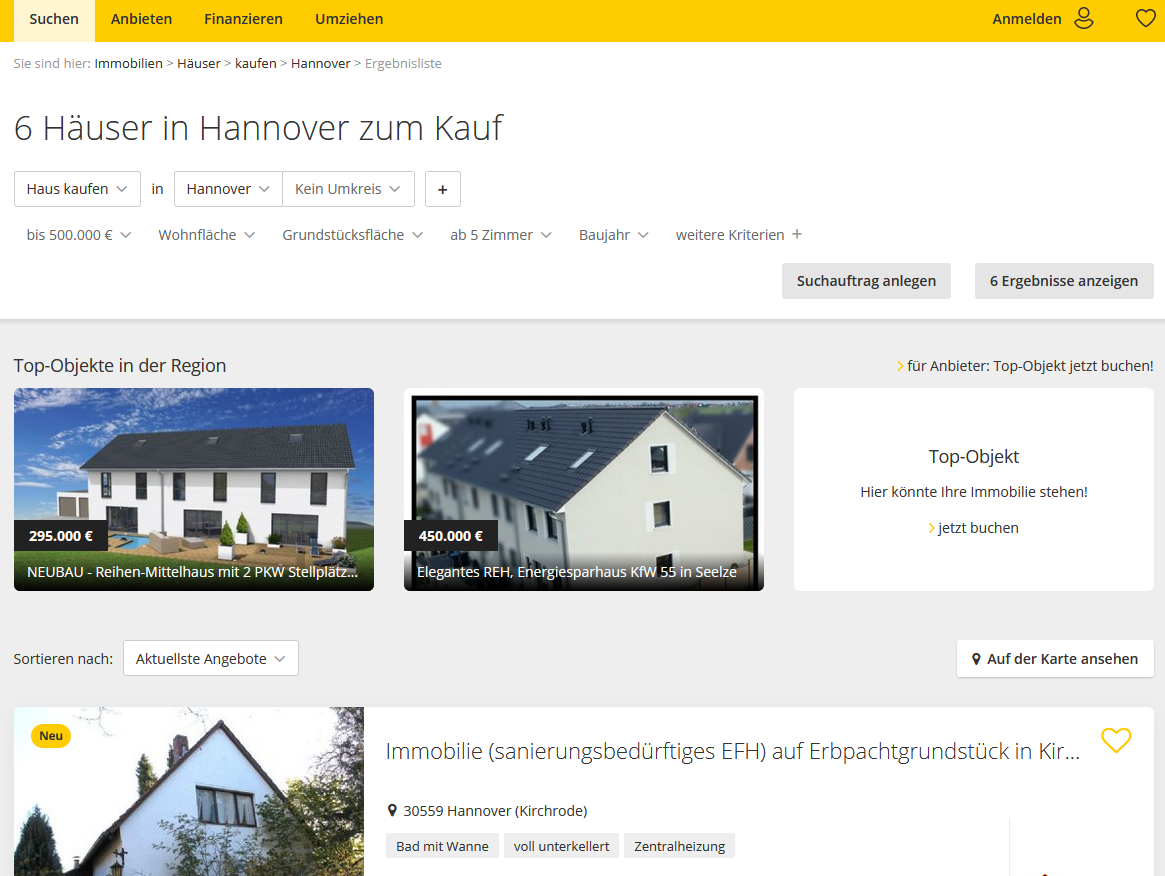The image size is (1165, 876).
Task: Open the Wohnfläche filter
Action: (206, 235)
